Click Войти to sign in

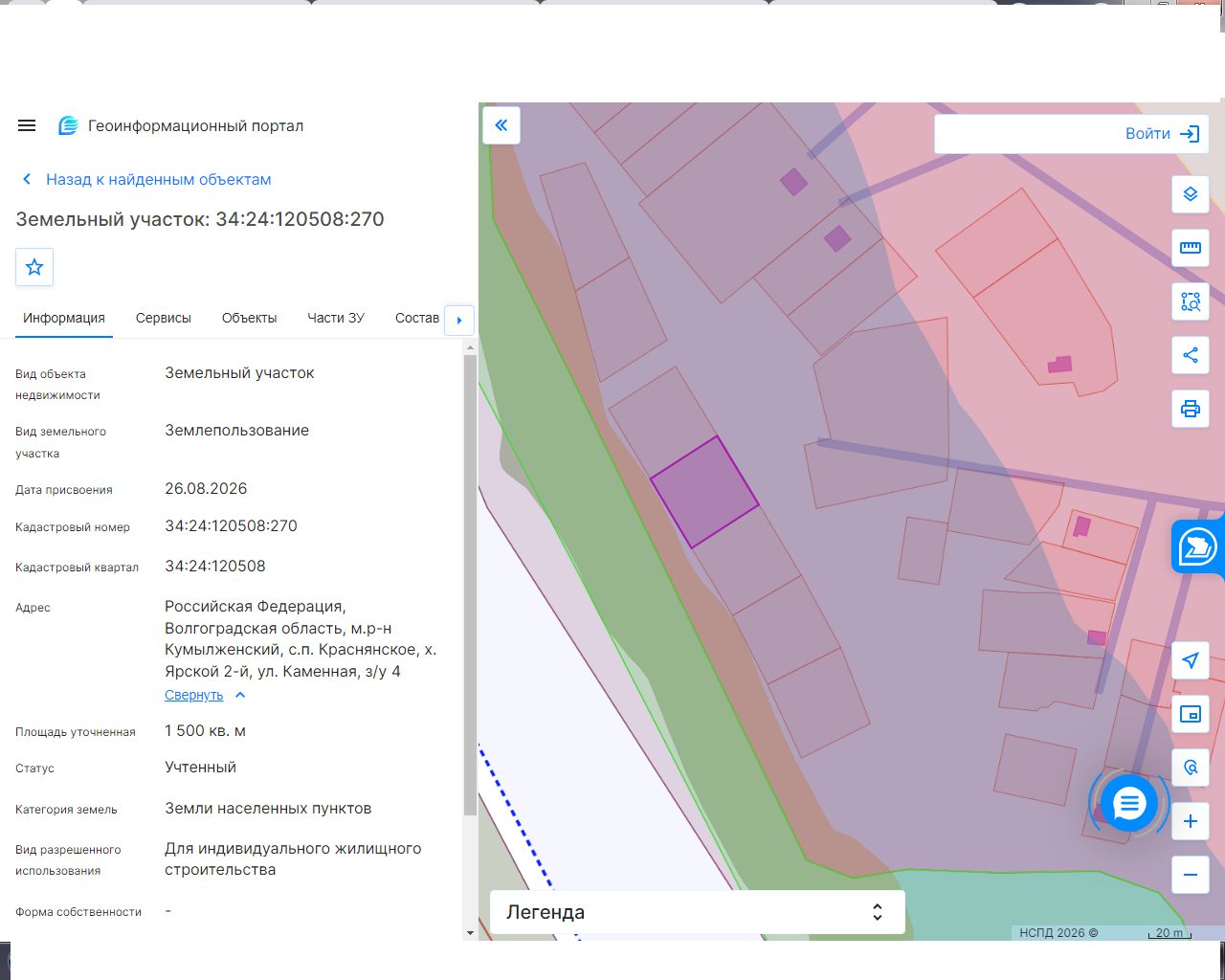point(1162,134)
